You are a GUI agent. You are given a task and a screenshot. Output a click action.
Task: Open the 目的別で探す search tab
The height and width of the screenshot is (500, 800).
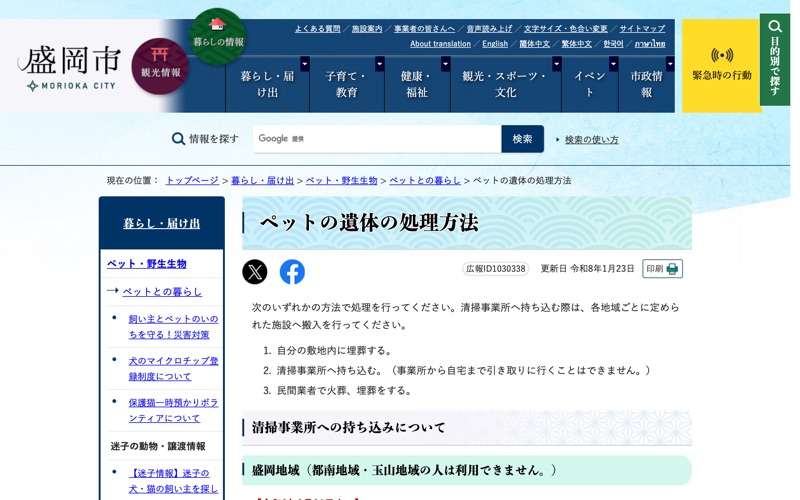pyautogui.click(x=775, y=60)
